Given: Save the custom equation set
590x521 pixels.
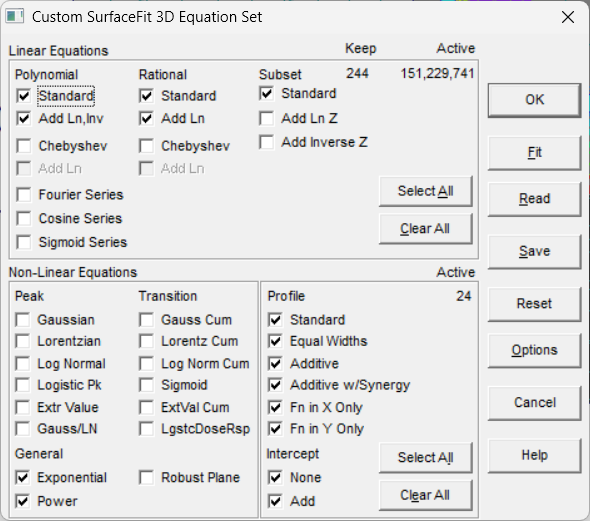Looking at the screenshot, I should pyautogui.click(x=534, y=251).
